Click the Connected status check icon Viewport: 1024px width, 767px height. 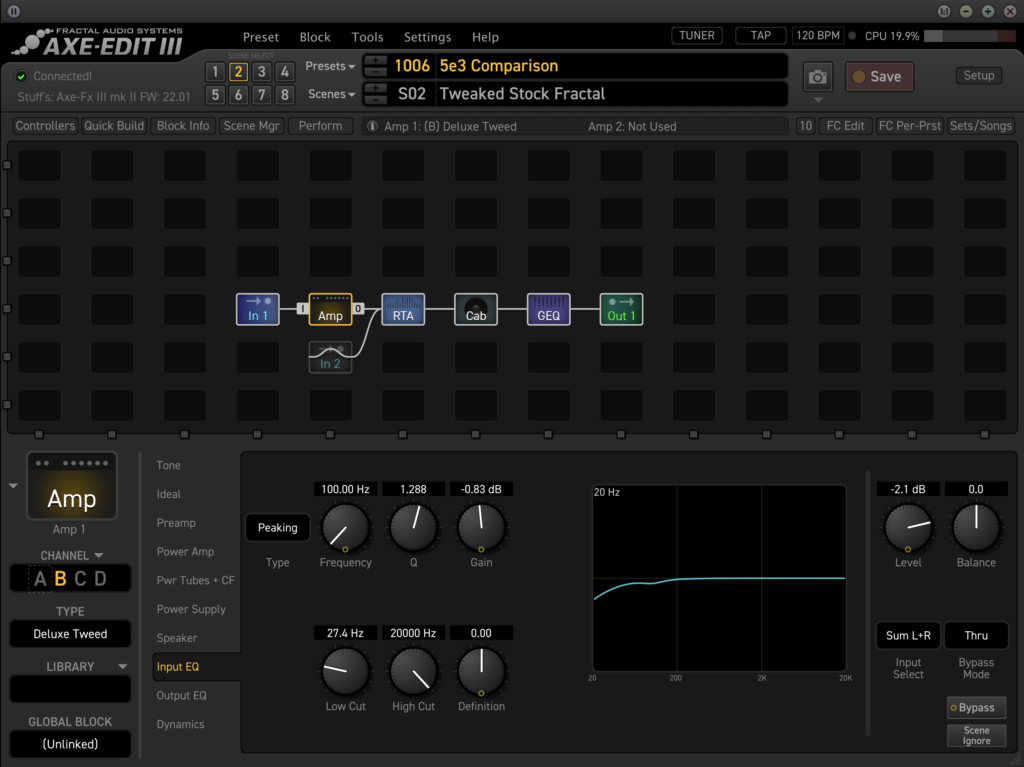click(x=22, y=76)
